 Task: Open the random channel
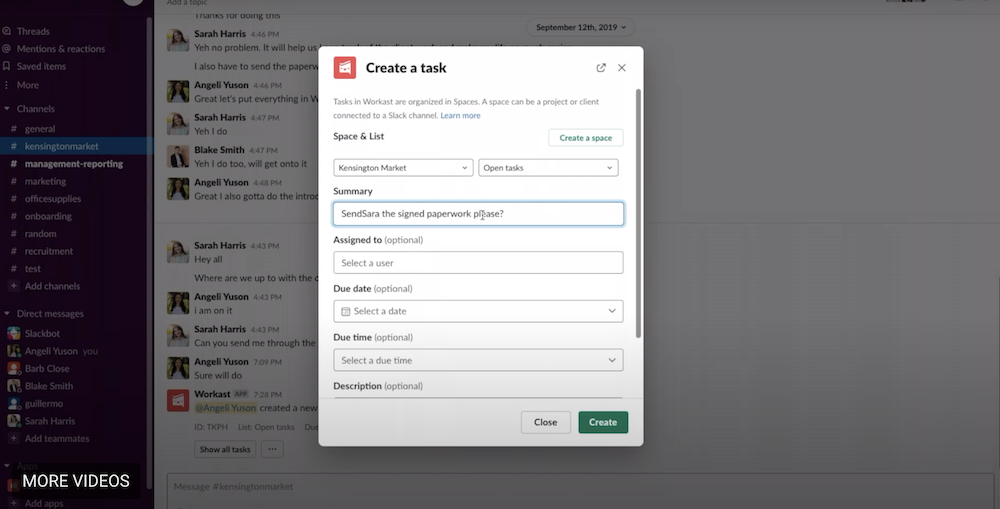point(41,233)
